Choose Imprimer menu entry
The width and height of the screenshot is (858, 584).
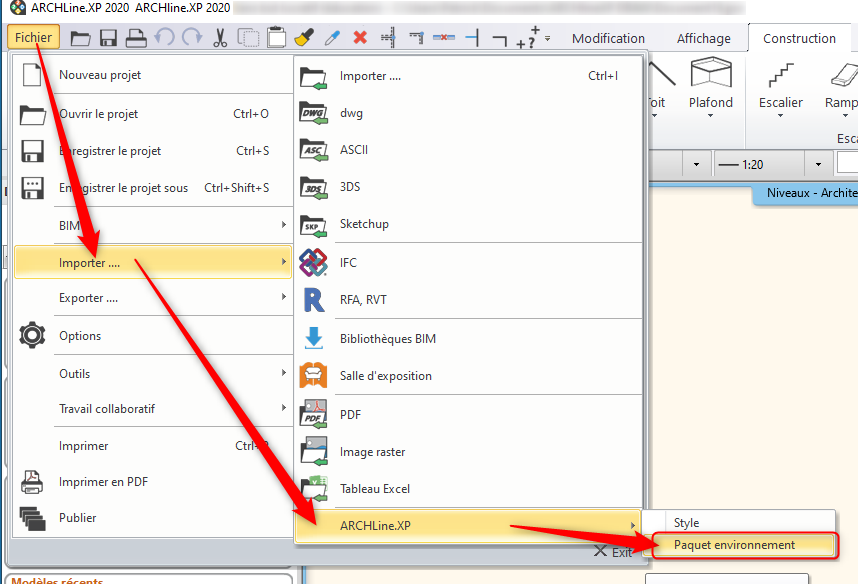[153, 446]
